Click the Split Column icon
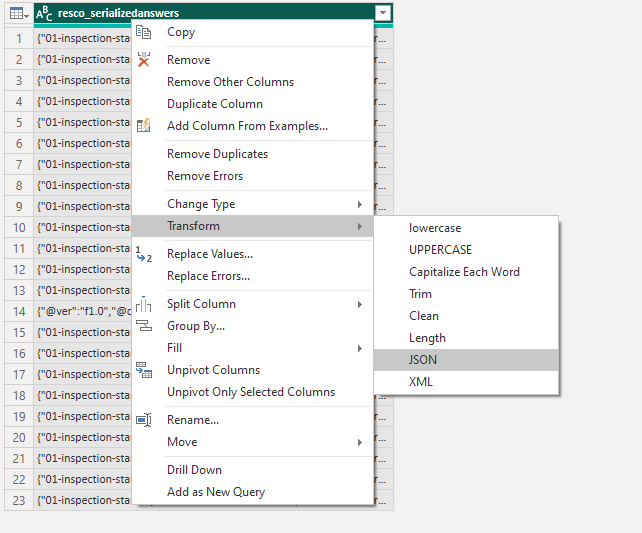642x533 pixels. (x=143, y=304)
